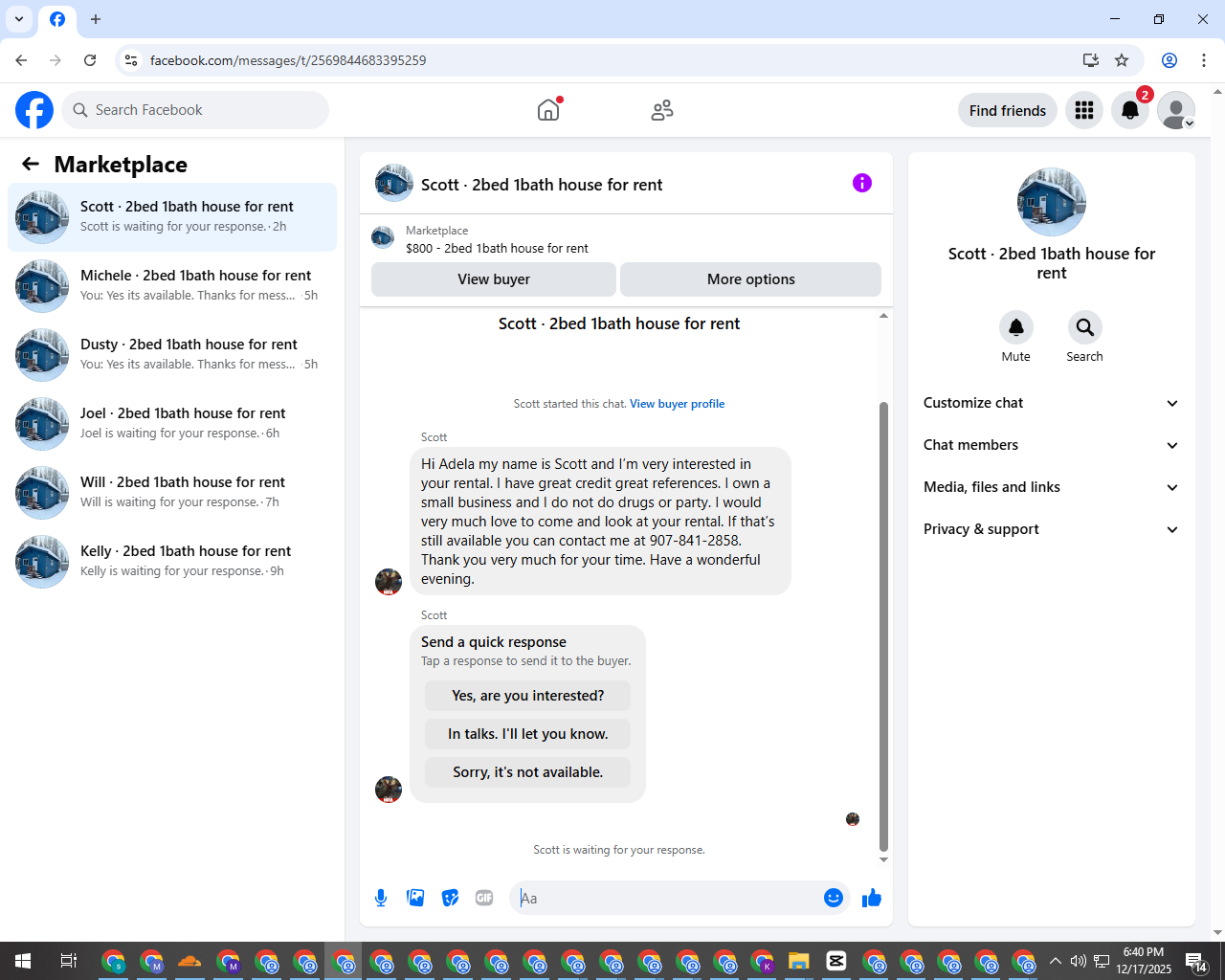The width and height of the screenshot is (1225, 980).
Task: Open conversation information purple icon
Action: (x=862, y=183)
